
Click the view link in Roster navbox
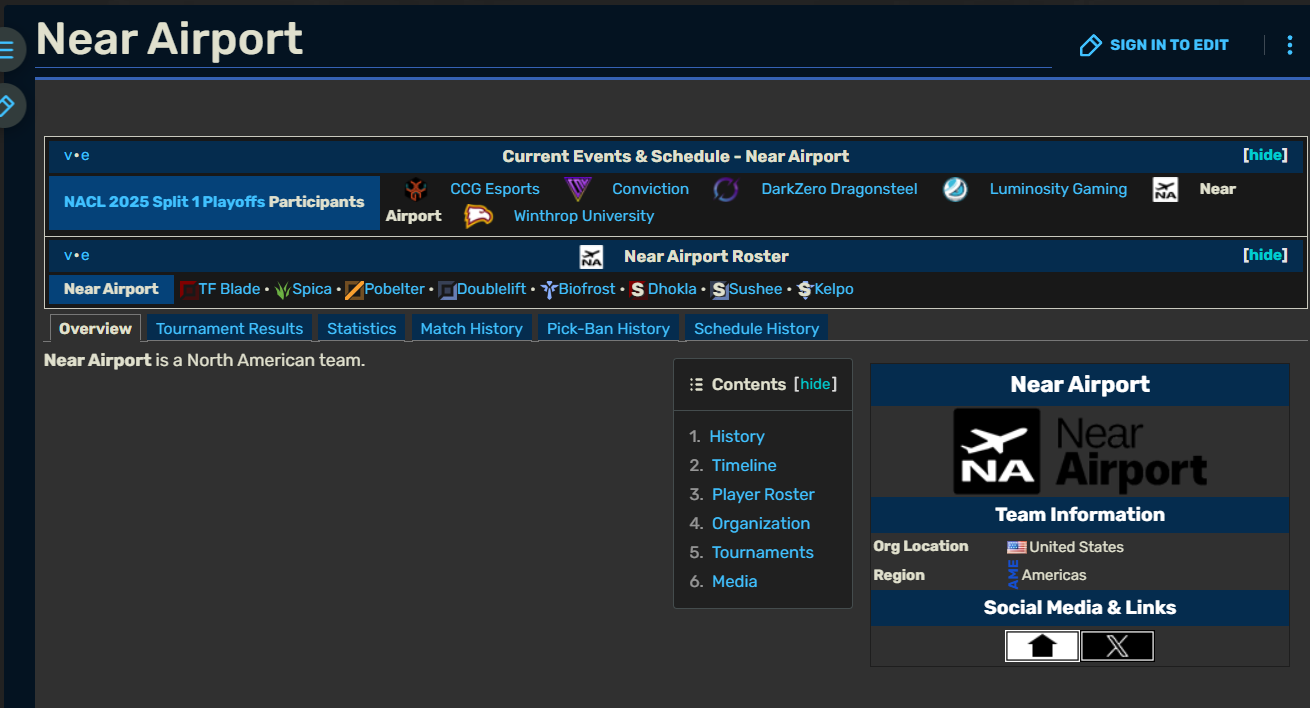[68, 256]
